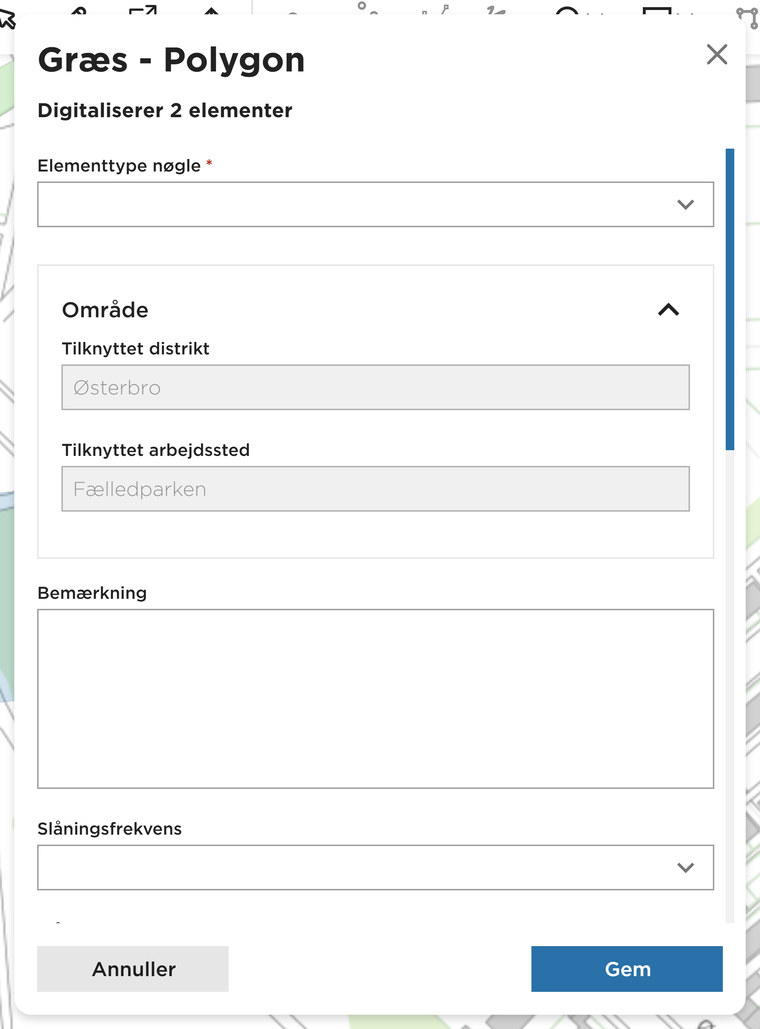Cancel with the Annuller button
This screenshot has width=760, height=1029.
coord(133,969)
